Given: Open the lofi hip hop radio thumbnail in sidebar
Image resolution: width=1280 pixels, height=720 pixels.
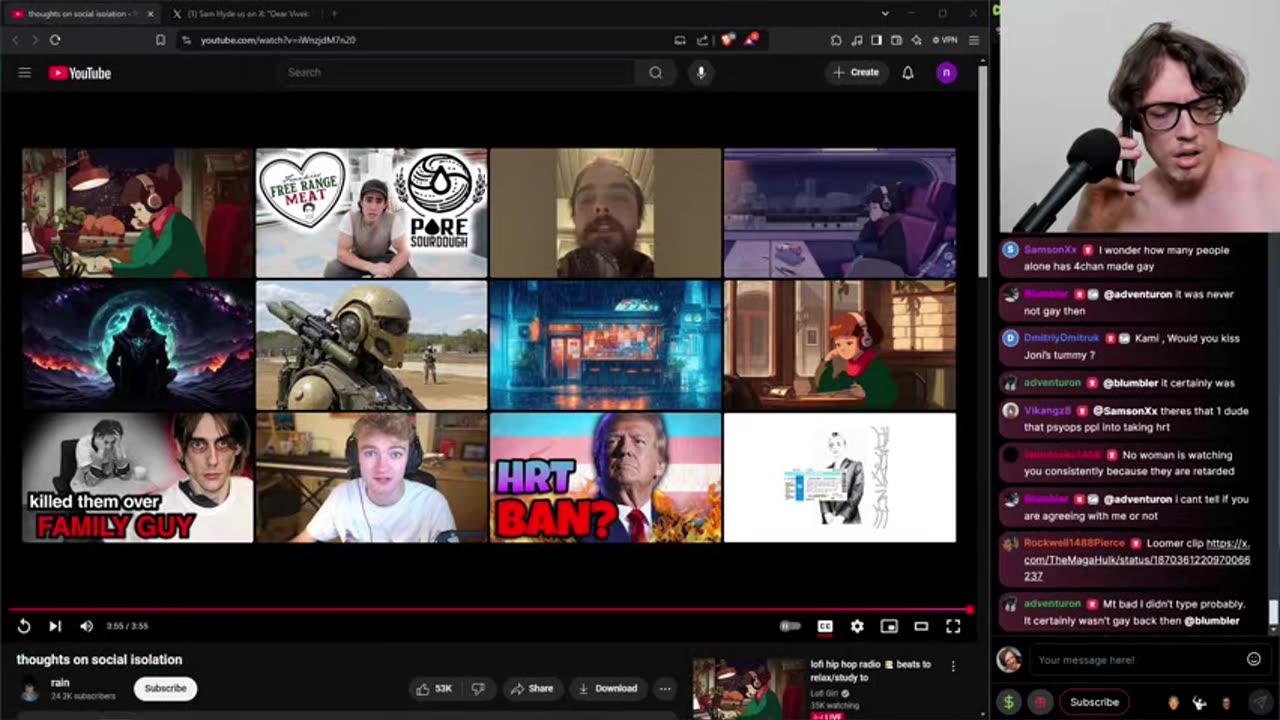Looking at the screenshot, I should pyautogui.click(x=747, y=688).
